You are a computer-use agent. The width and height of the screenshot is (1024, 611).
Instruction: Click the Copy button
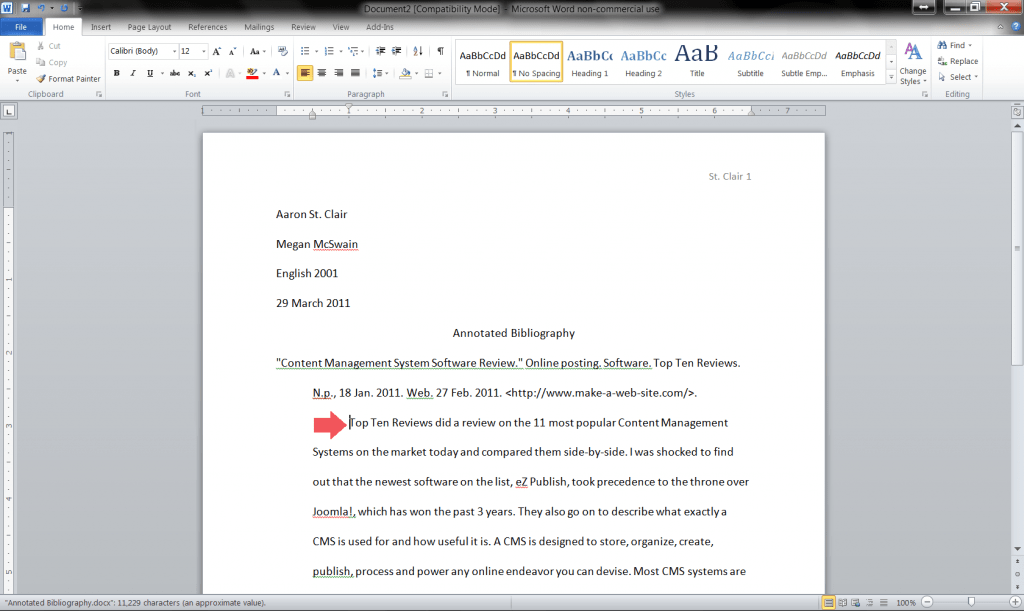pos(52,63)
